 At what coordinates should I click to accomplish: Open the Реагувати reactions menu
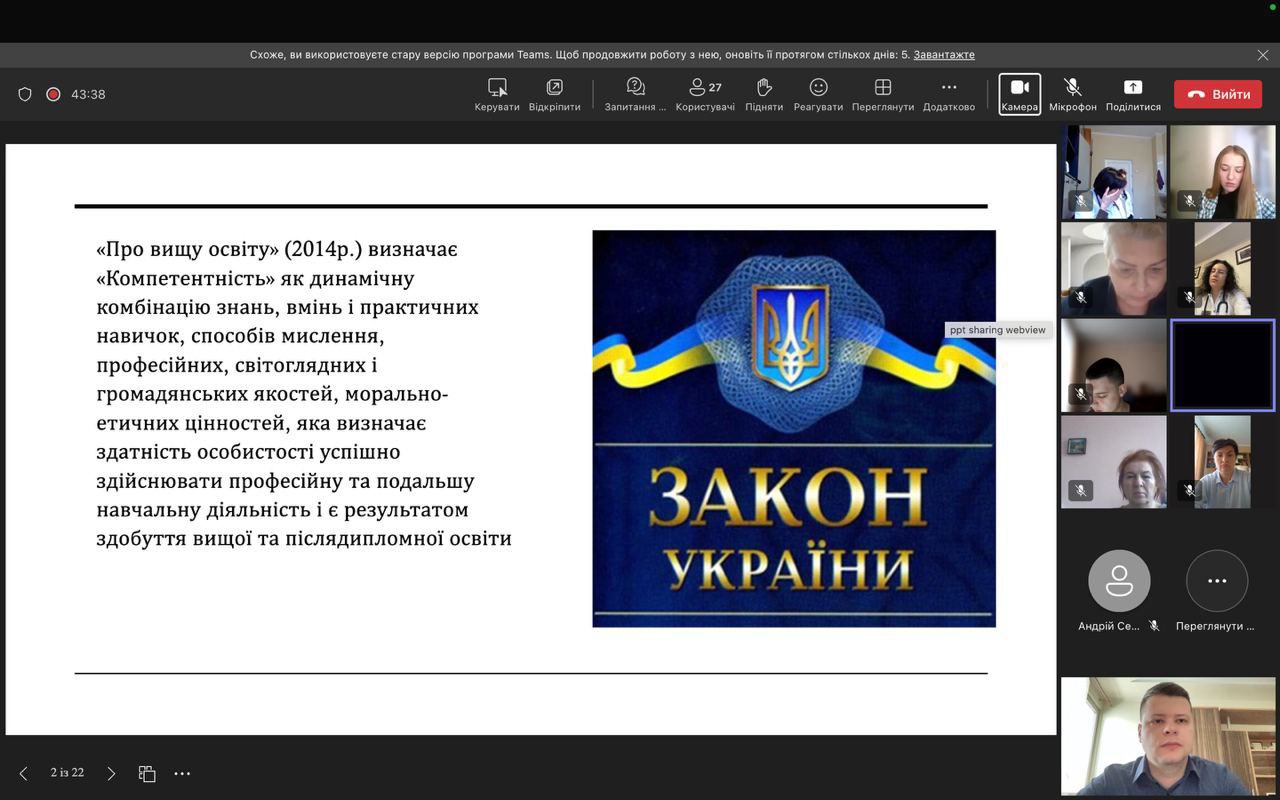[x=818, y=94]
